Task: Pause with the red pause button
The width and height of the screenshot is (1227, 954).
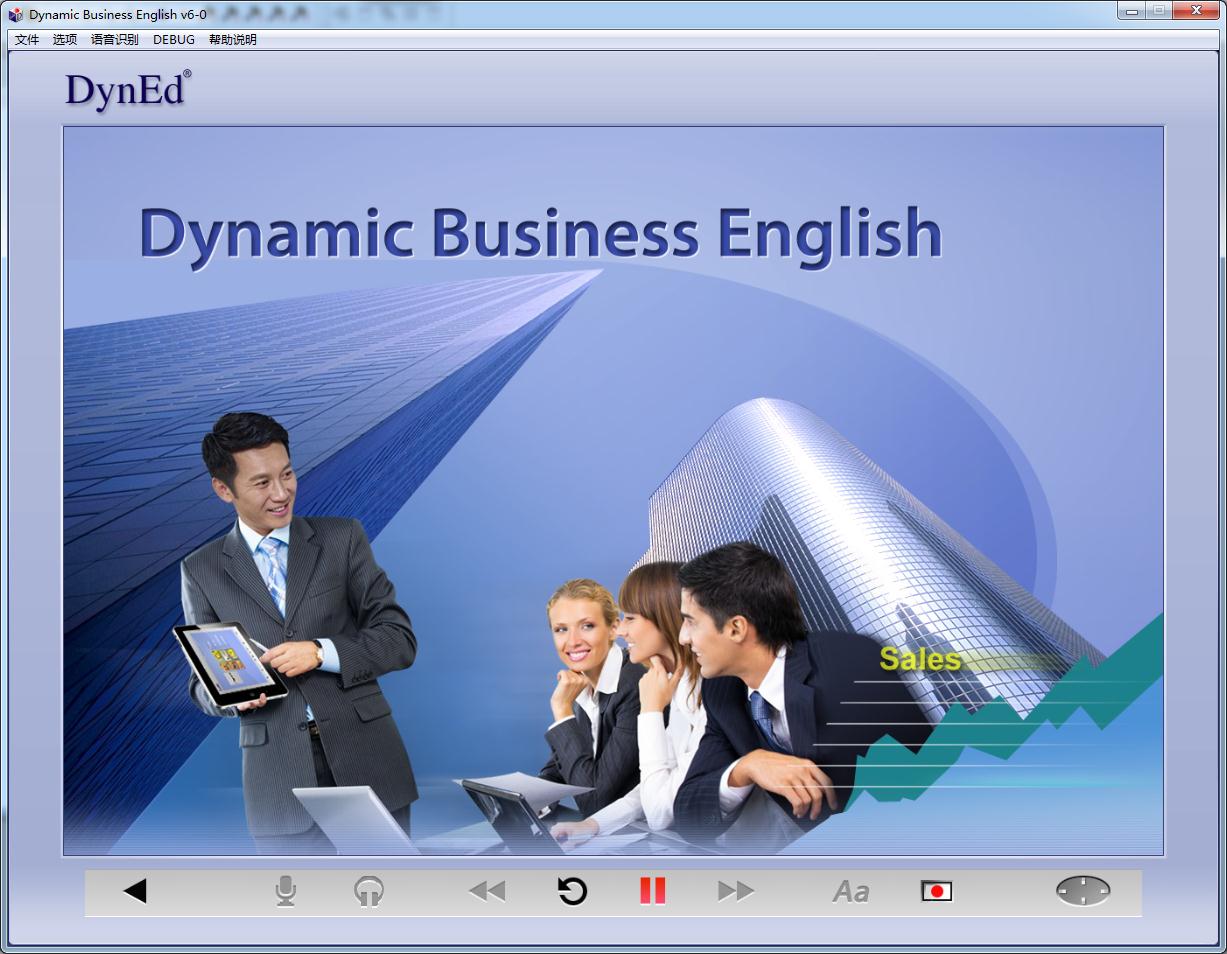Action: [x=653, y=891]
